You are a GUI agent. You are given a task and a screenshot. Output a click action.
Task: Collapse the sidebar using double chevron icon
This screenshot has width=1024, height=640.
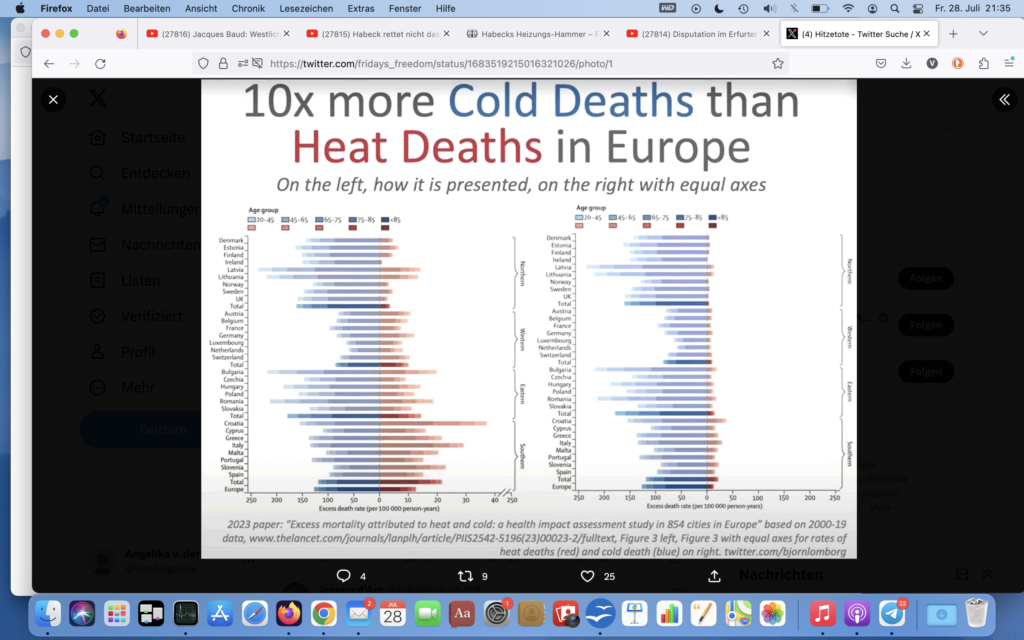point(1001,99)
